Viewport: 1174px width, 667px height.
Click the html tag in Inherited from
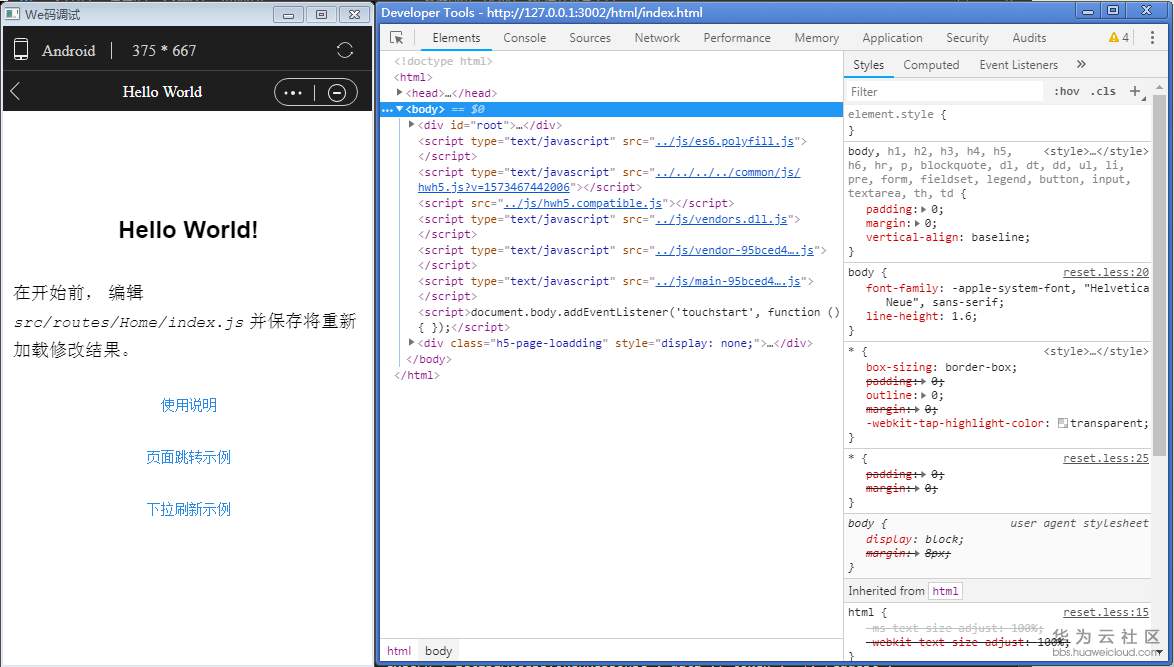[945, 591]
